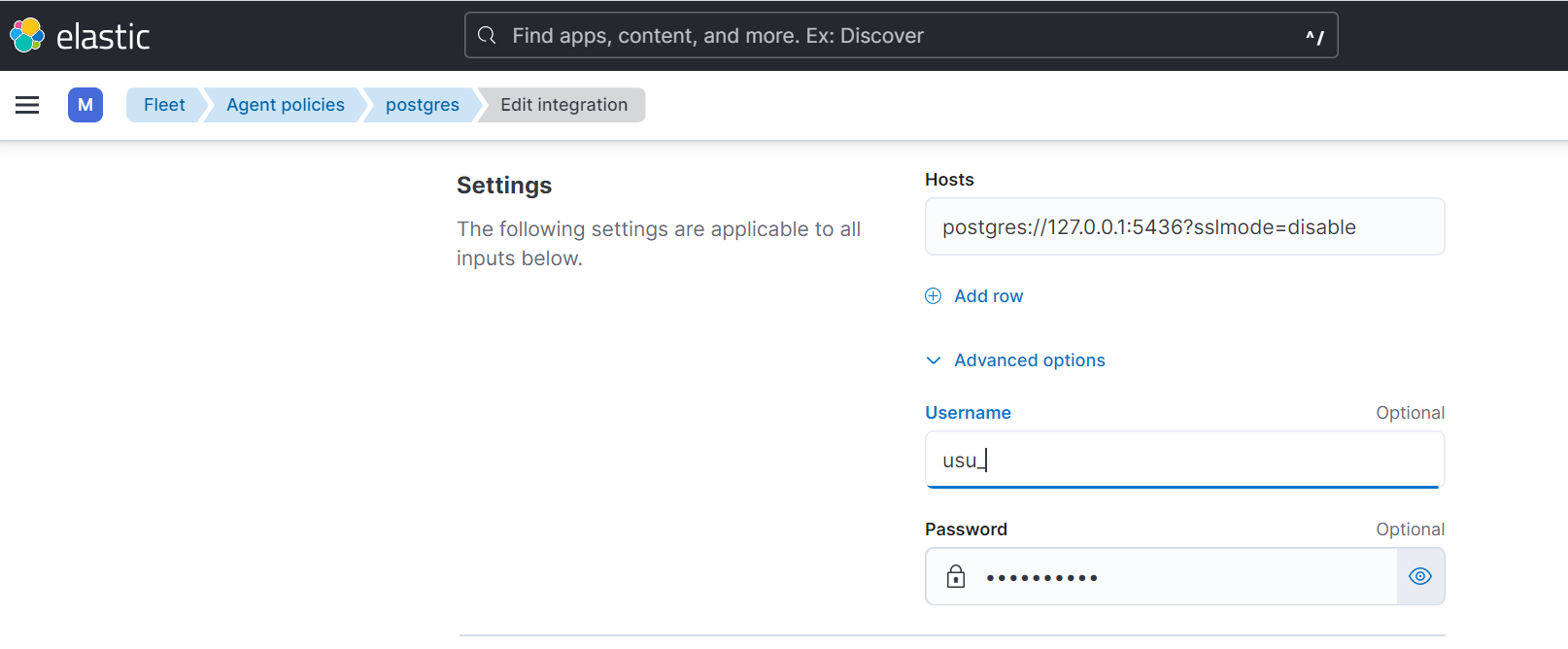This screenshot has height=649, width=1568.
Task: Click inside the Username text field
Action: pos(1183,461)
